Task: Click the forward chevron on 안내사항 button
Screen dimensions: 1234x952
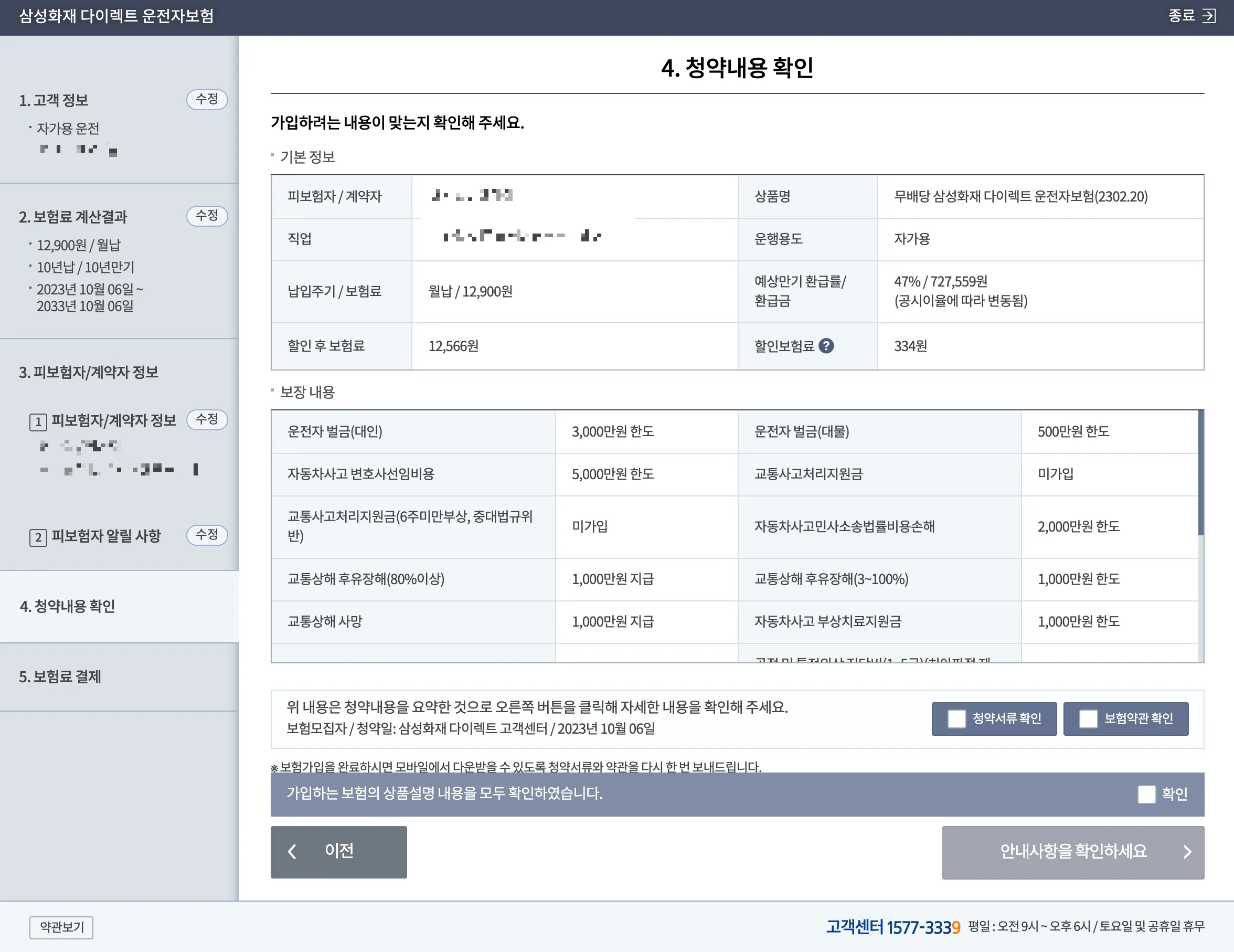Action: click(x=1188, y=852)
